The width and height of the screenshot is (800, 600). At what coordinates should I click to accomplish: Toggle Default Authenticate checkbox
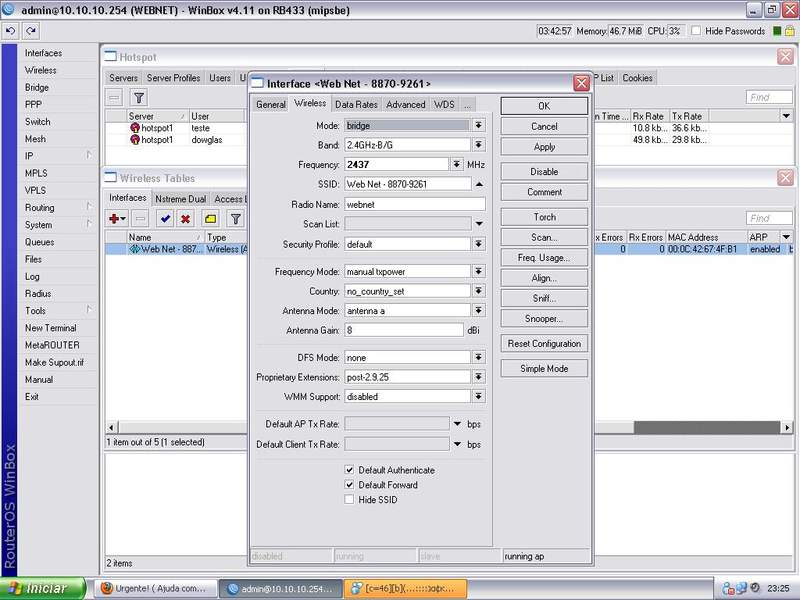tap(349, 470)
